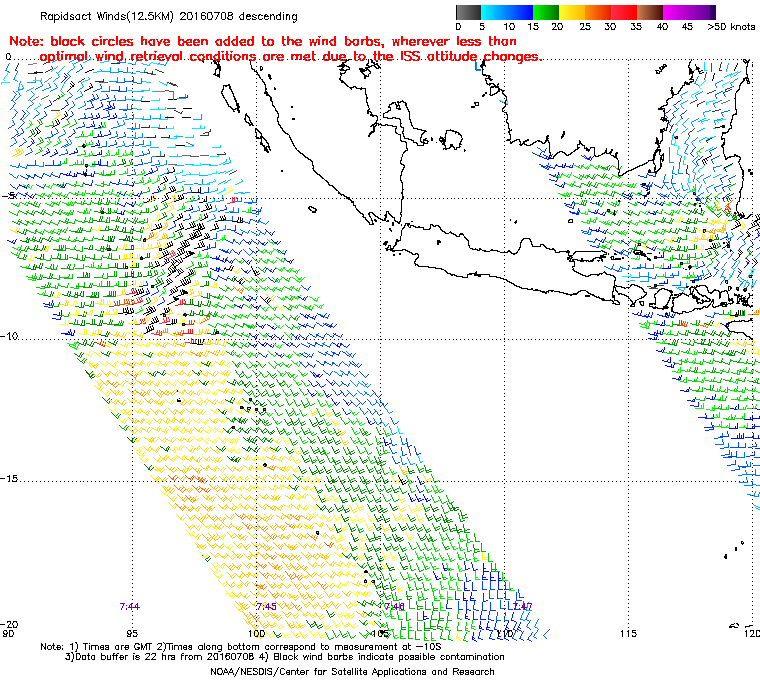Viewport: 760px width, 688px height.
Task: Click the cyan-to-blue legend color band
Action: pos(507,12)
